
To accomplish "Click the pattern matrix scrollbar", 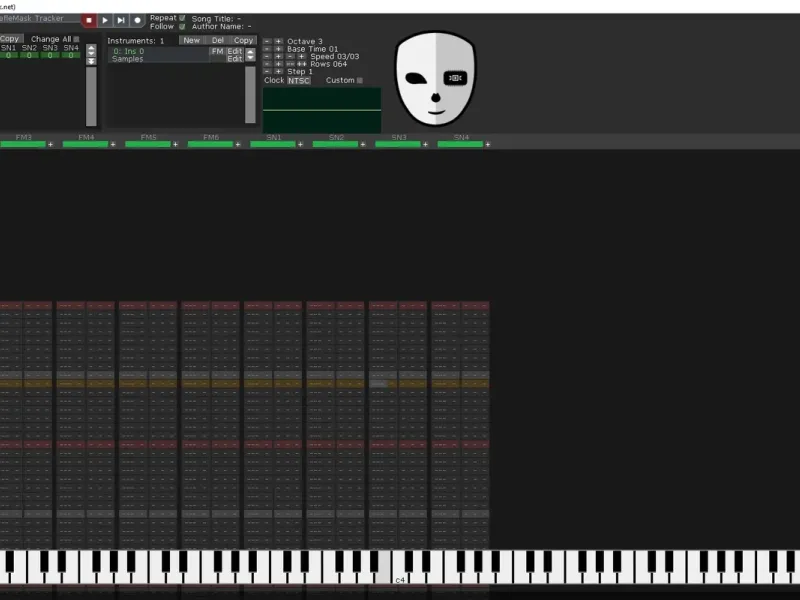I will [91, 96].
